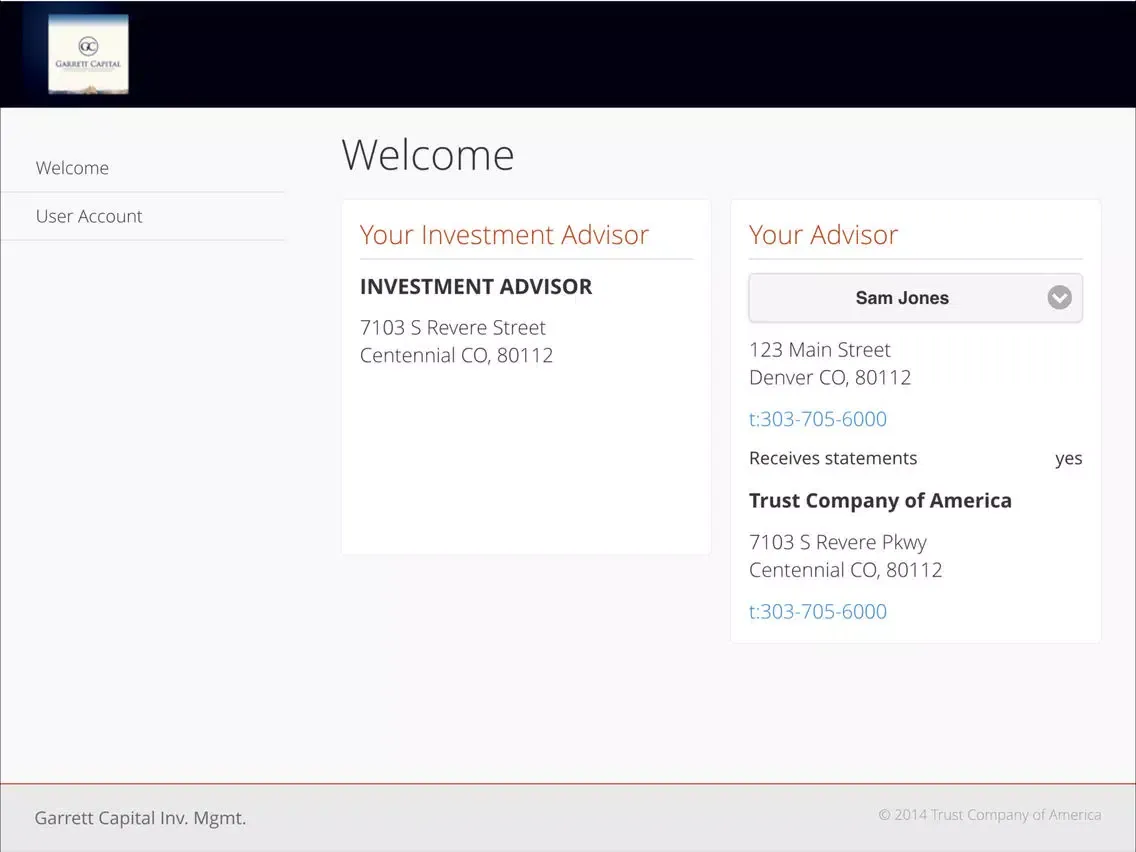Click the Receives statements label
Image resolution: width=1136 pixels, height=852 pixels.
coord(832,458)
